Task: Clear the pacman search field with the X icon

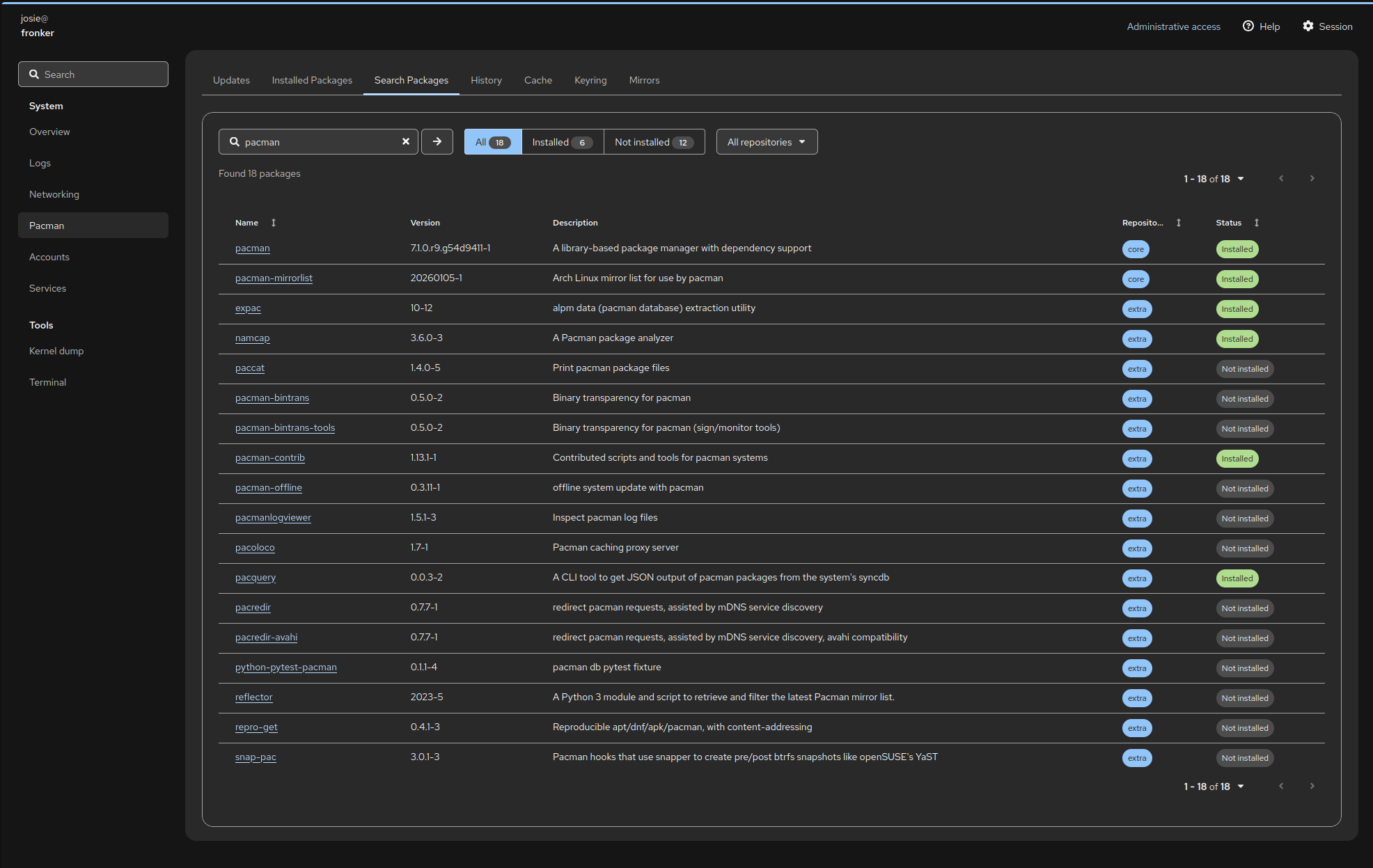Action: (406, 141)
